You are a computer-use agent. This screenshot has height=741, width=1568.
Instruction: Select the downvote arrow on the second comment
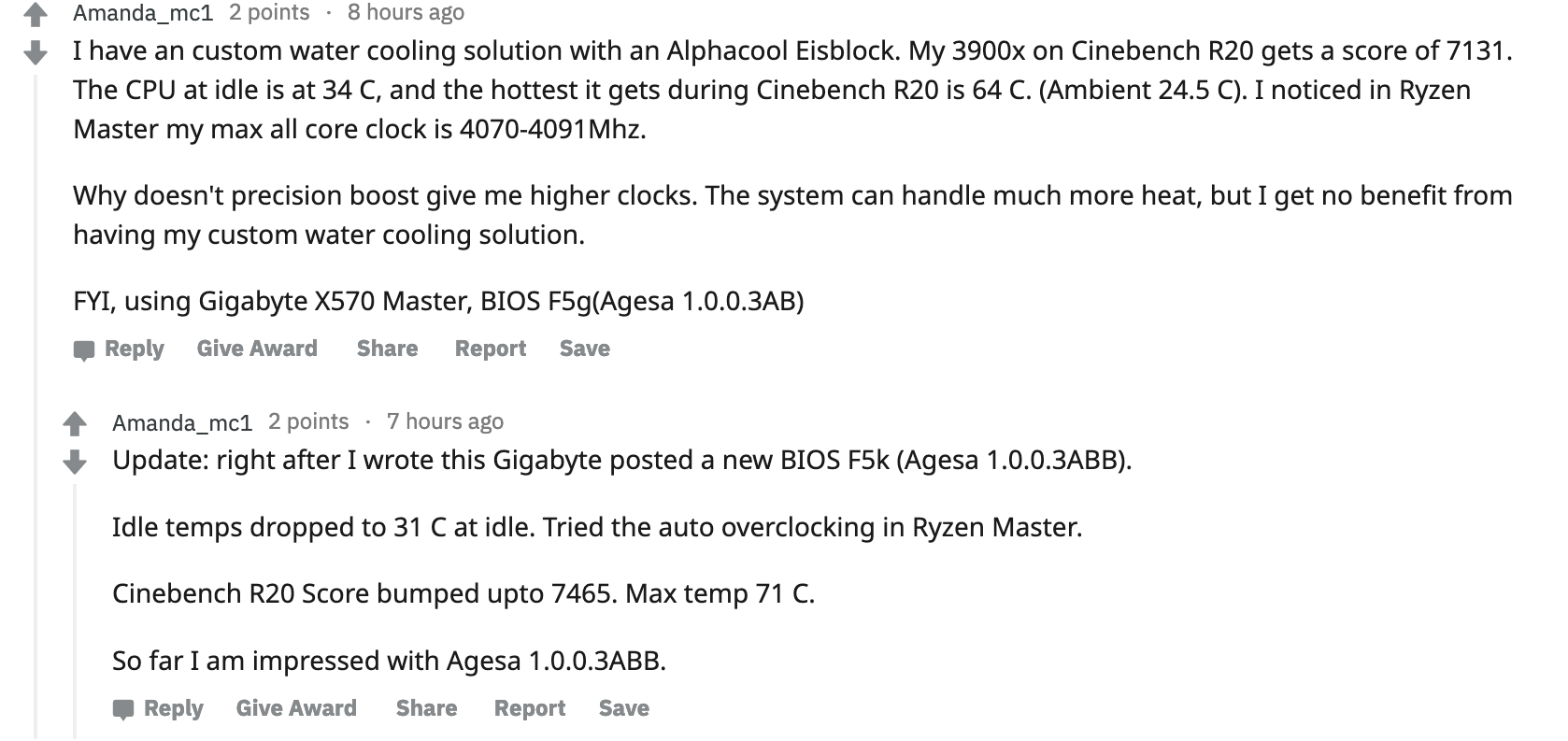pos(75,463)
